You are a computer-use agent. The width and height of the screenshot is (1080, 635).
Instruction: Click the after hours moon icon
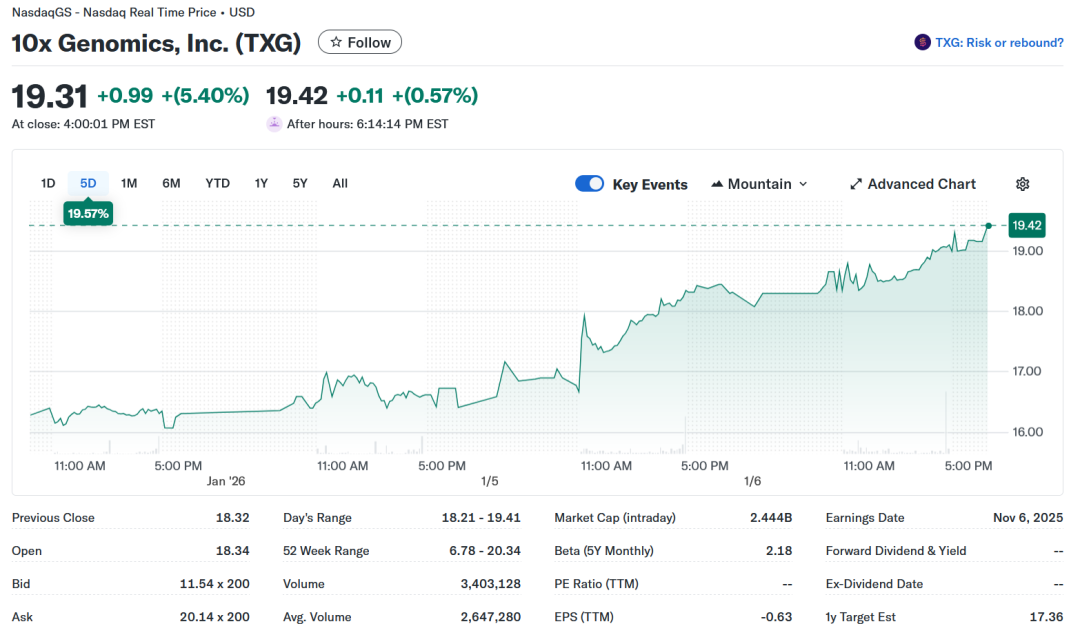[x=274, y=124]
